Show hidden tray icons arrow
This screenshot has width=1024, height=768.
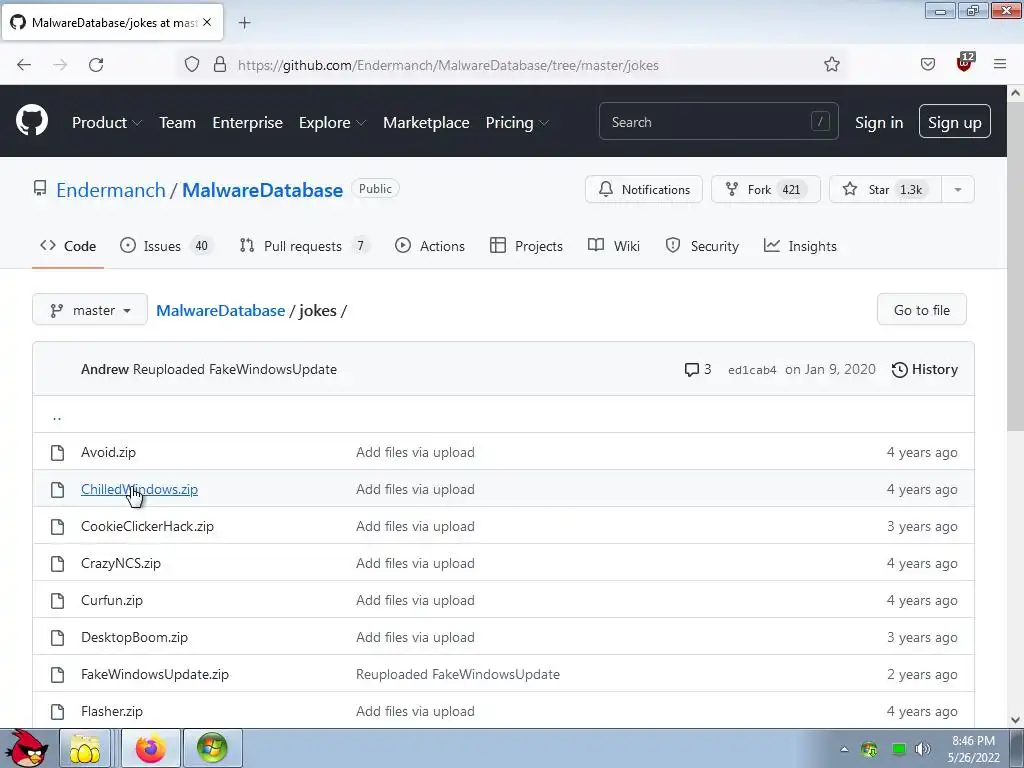pyautogui.click(x=844, y=749)
